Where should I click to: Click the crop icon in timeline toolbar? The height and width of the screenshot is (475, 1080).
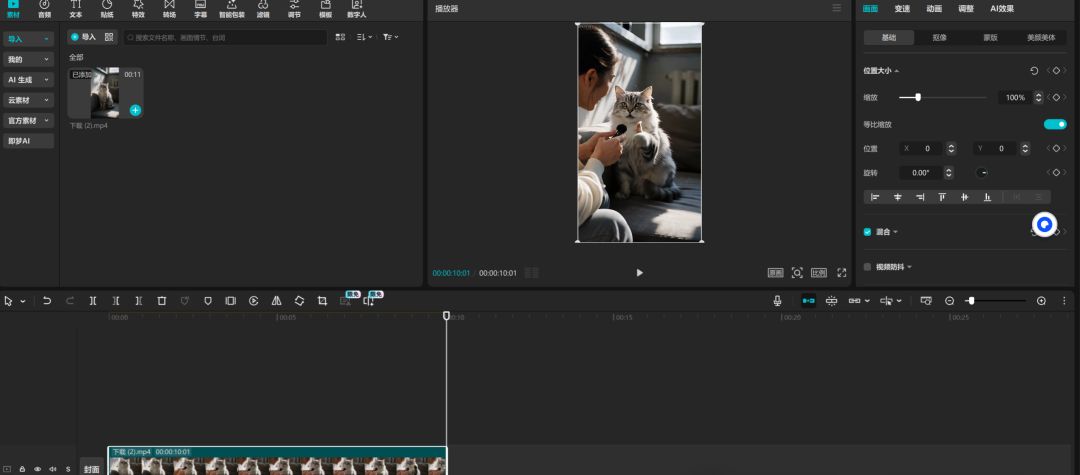[x=322, y=301]
